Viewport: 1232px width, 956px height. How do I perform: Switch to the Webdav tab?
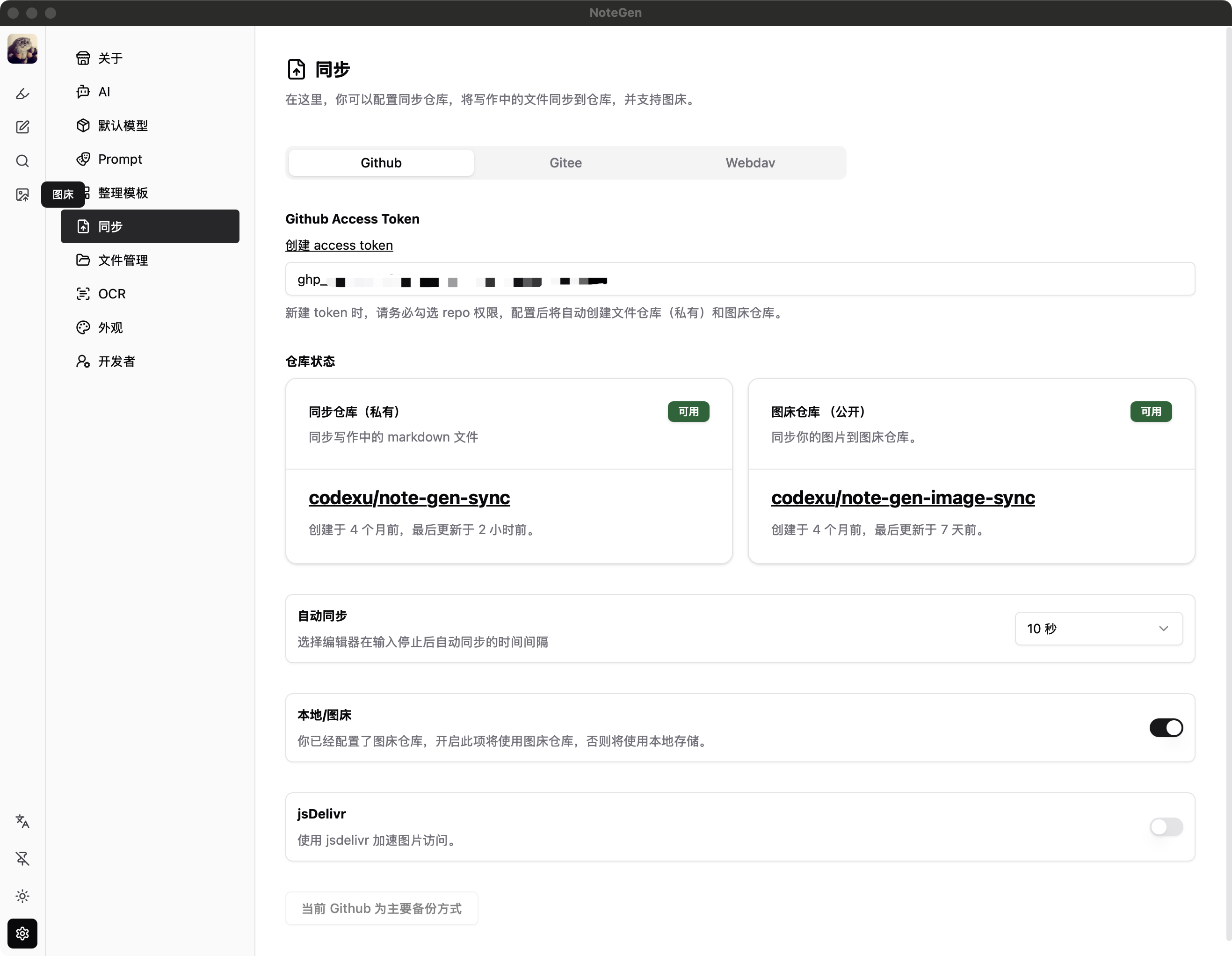click(x=750, y=163)
